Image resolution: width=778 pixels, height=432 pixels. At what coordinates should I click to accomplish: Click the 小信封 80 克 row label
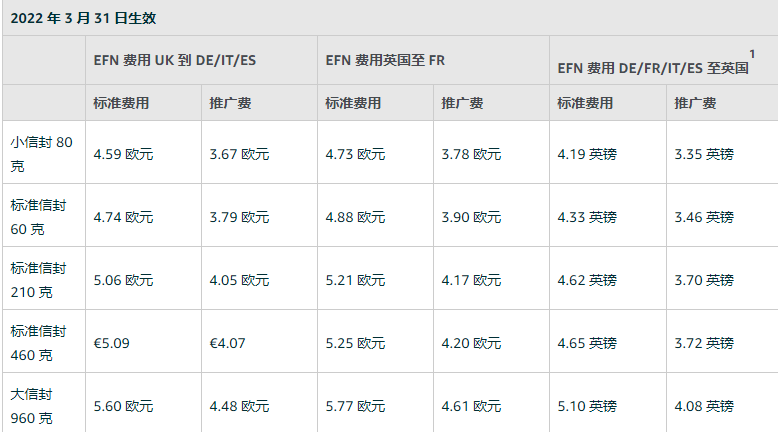[42, 153]
